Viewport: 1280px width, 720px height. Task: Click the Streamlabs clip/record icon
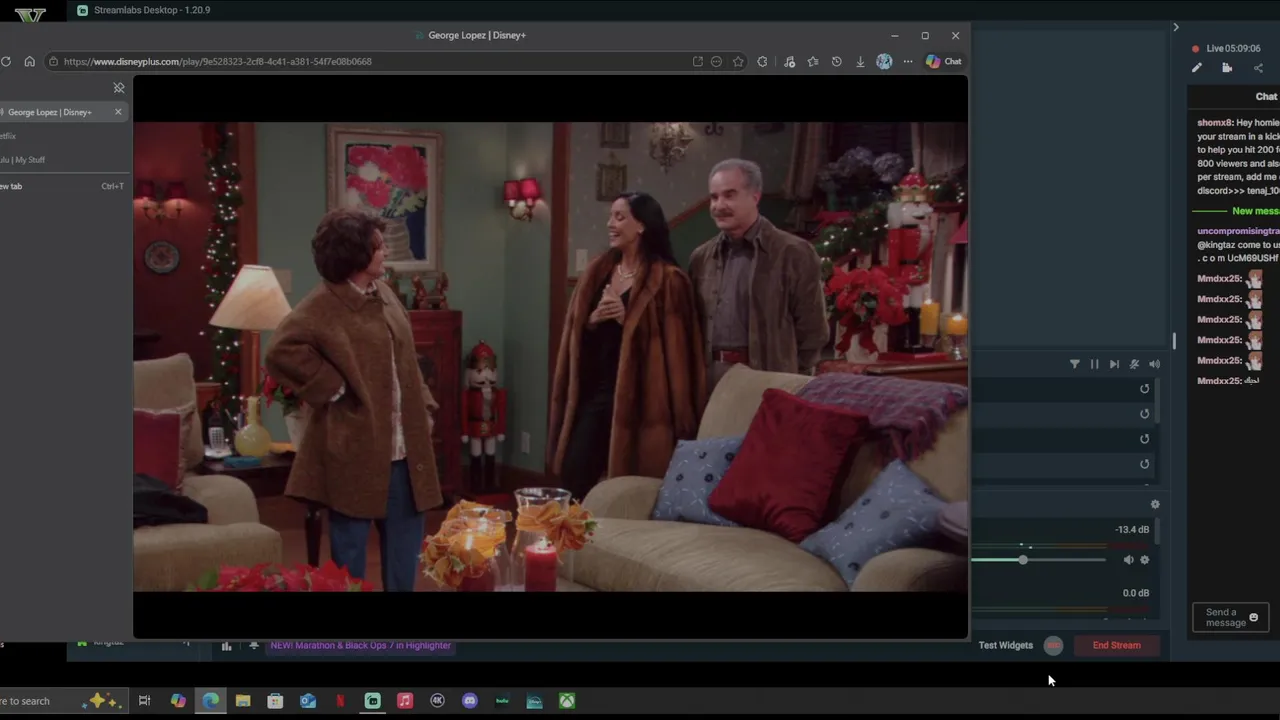click(1227, 68)
